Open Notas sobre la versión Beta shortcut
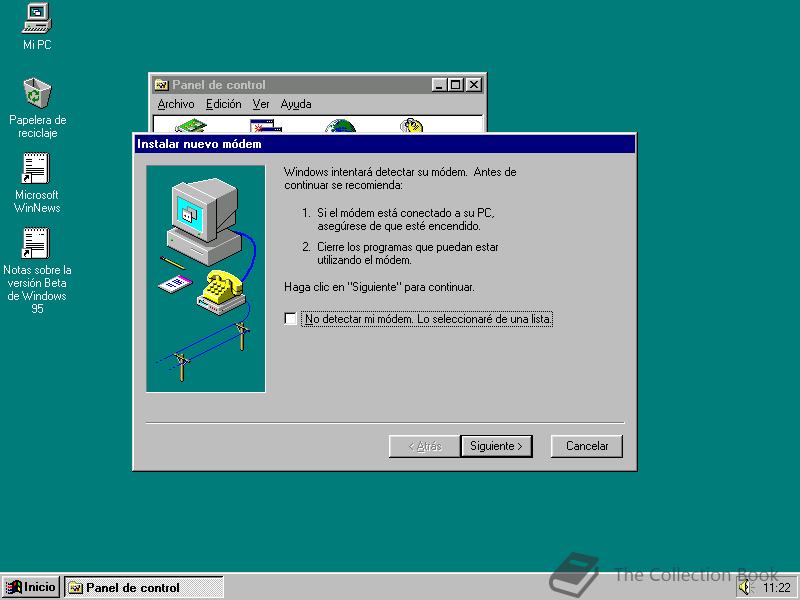Viewport: 800px width, 600px height. tap(37, 270)
